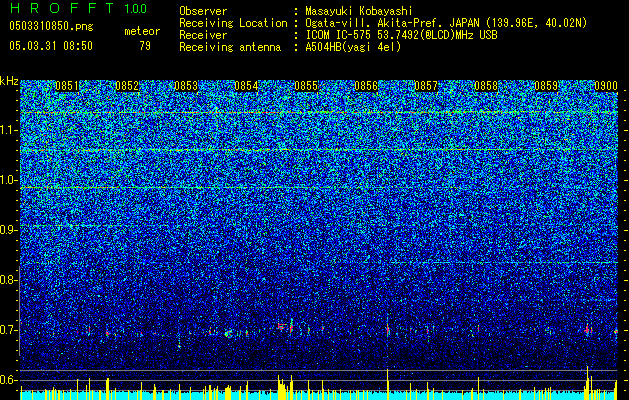Click the kHz axis unit label
629x400 pixels.
point(9,81)
